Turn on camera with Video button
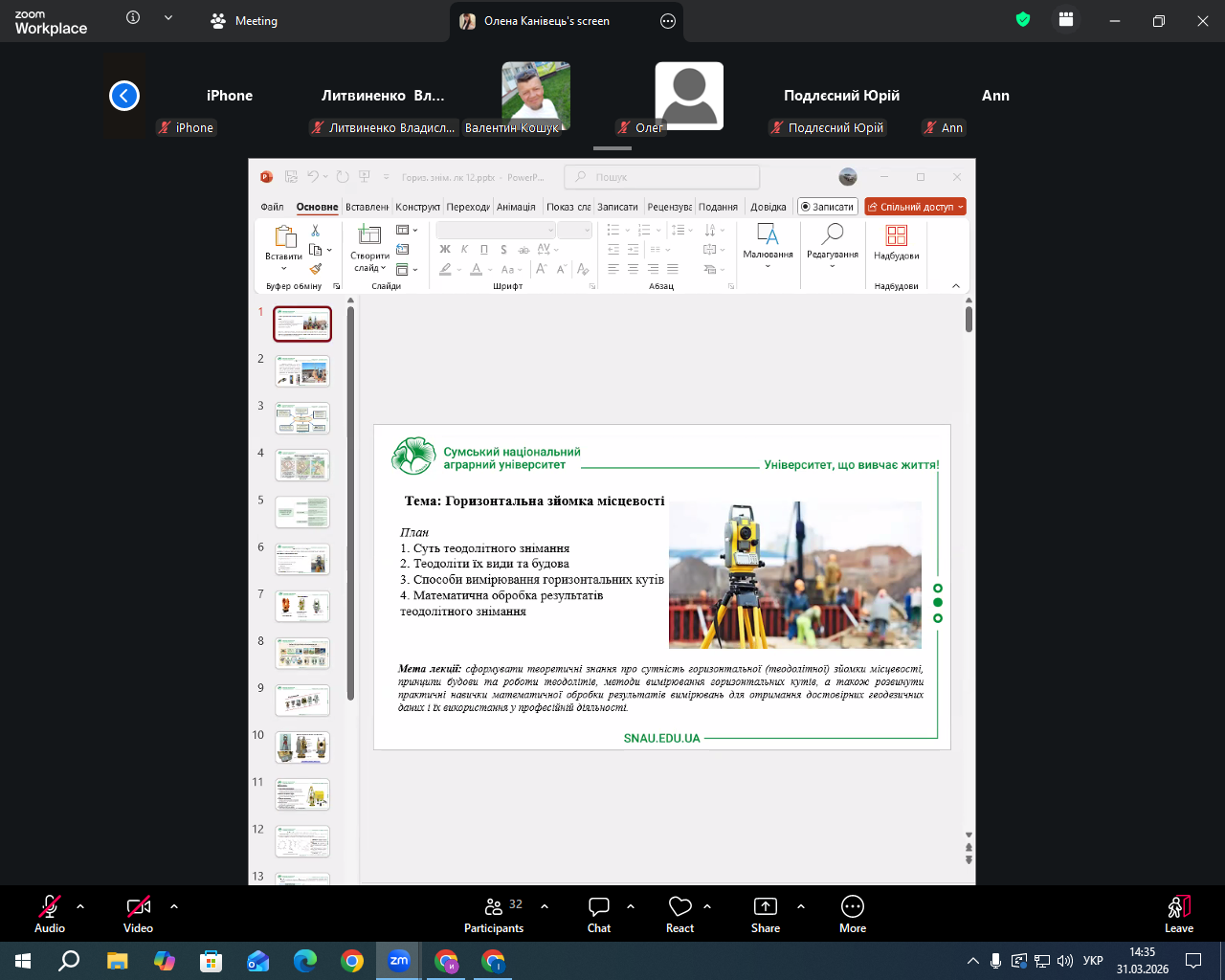Viewport: 1225px width, 980px height. pyautogui.click(x=139, y=914)
